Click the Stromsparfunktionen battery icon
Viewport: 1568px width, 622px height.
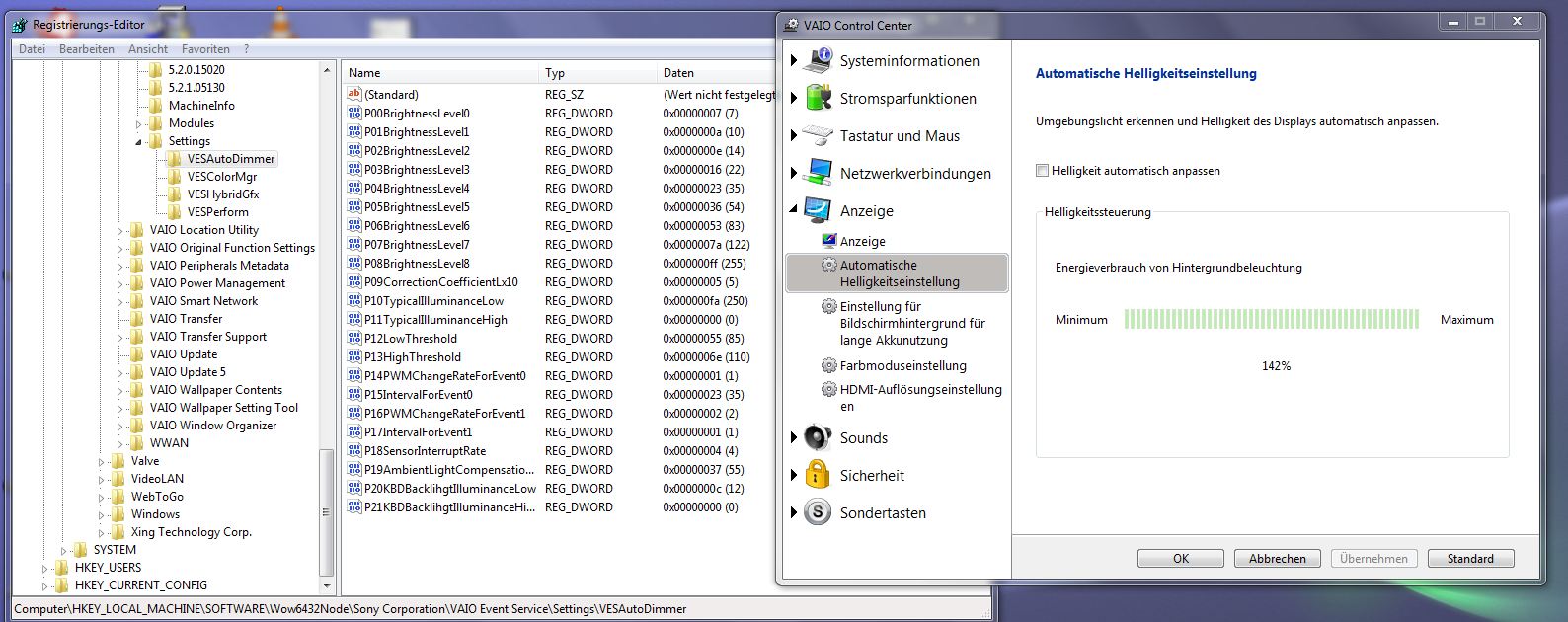[818, 98]
